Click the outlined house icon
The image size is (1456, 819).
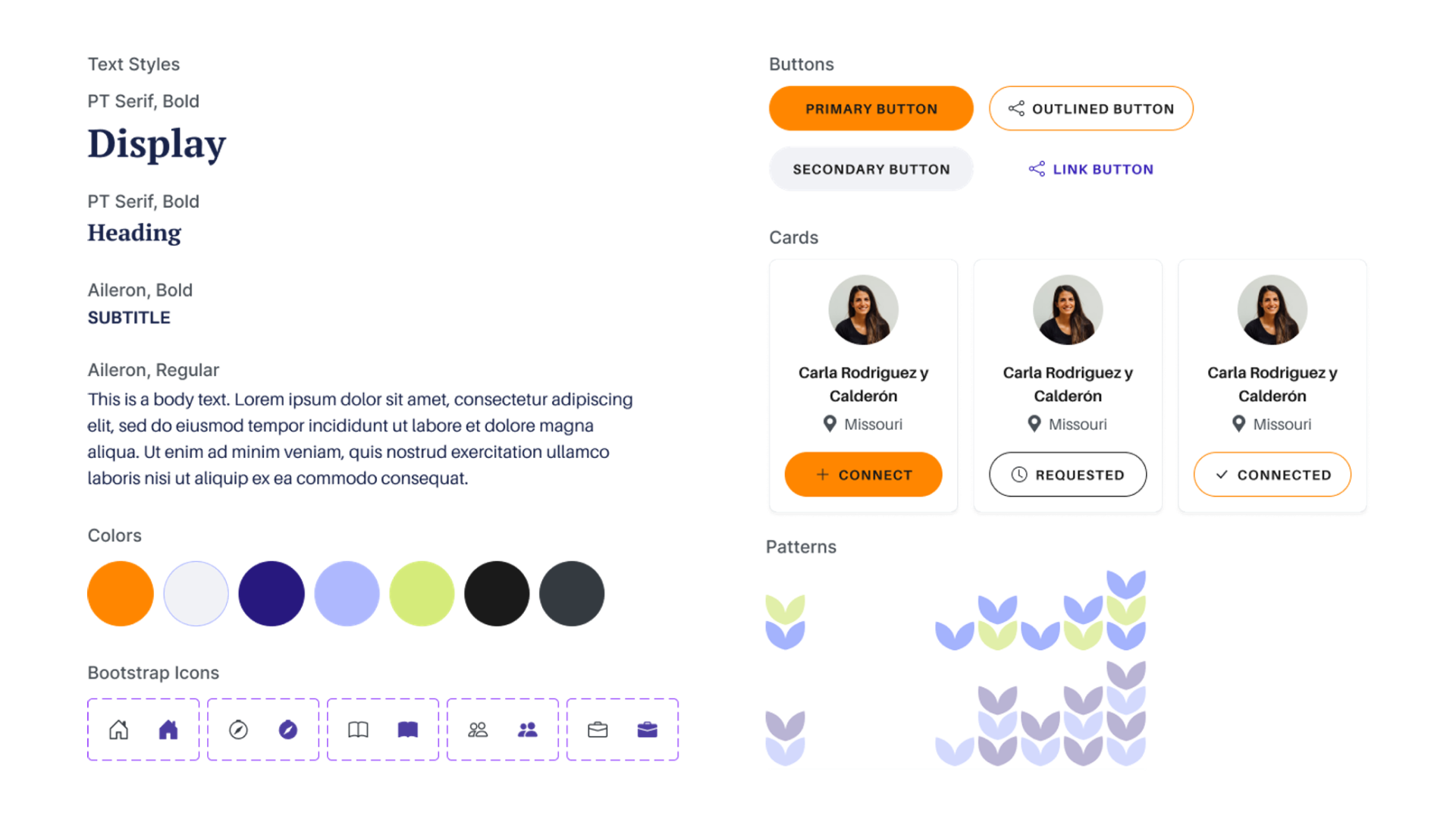118,730
